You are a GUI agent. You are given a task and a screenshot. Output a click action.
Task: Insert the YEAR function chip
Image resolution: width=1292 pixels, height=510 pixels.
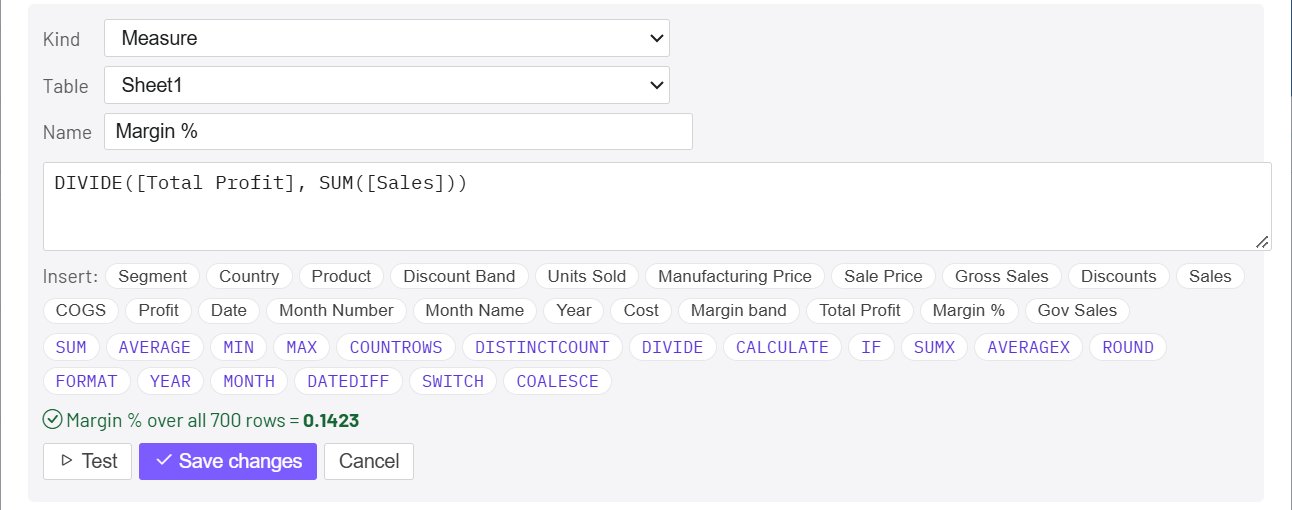170,381
